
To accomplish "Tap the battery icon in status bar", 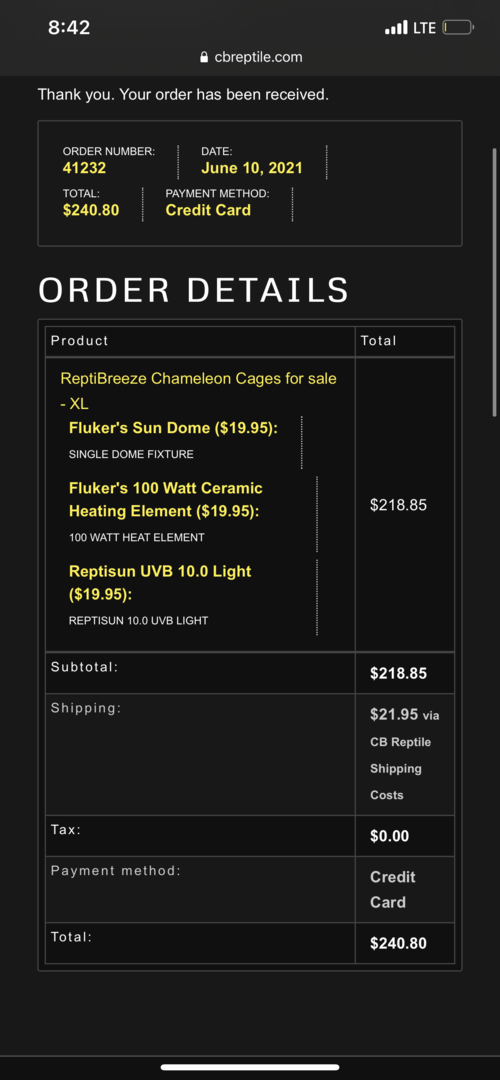I will click(458, 28).
